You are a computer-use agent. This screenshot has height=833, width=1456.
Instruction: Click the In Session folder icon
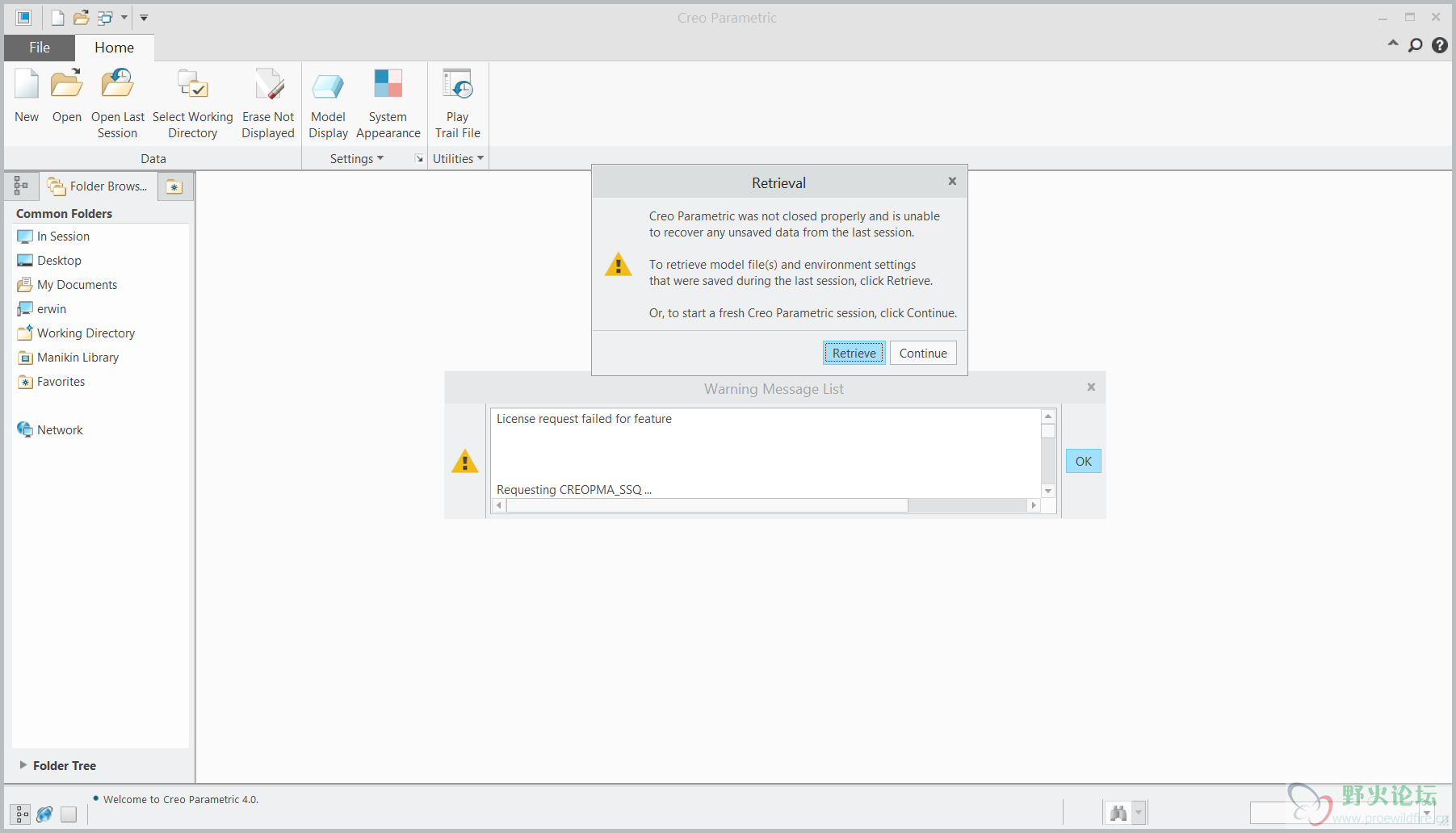click(x=25, y=237)
